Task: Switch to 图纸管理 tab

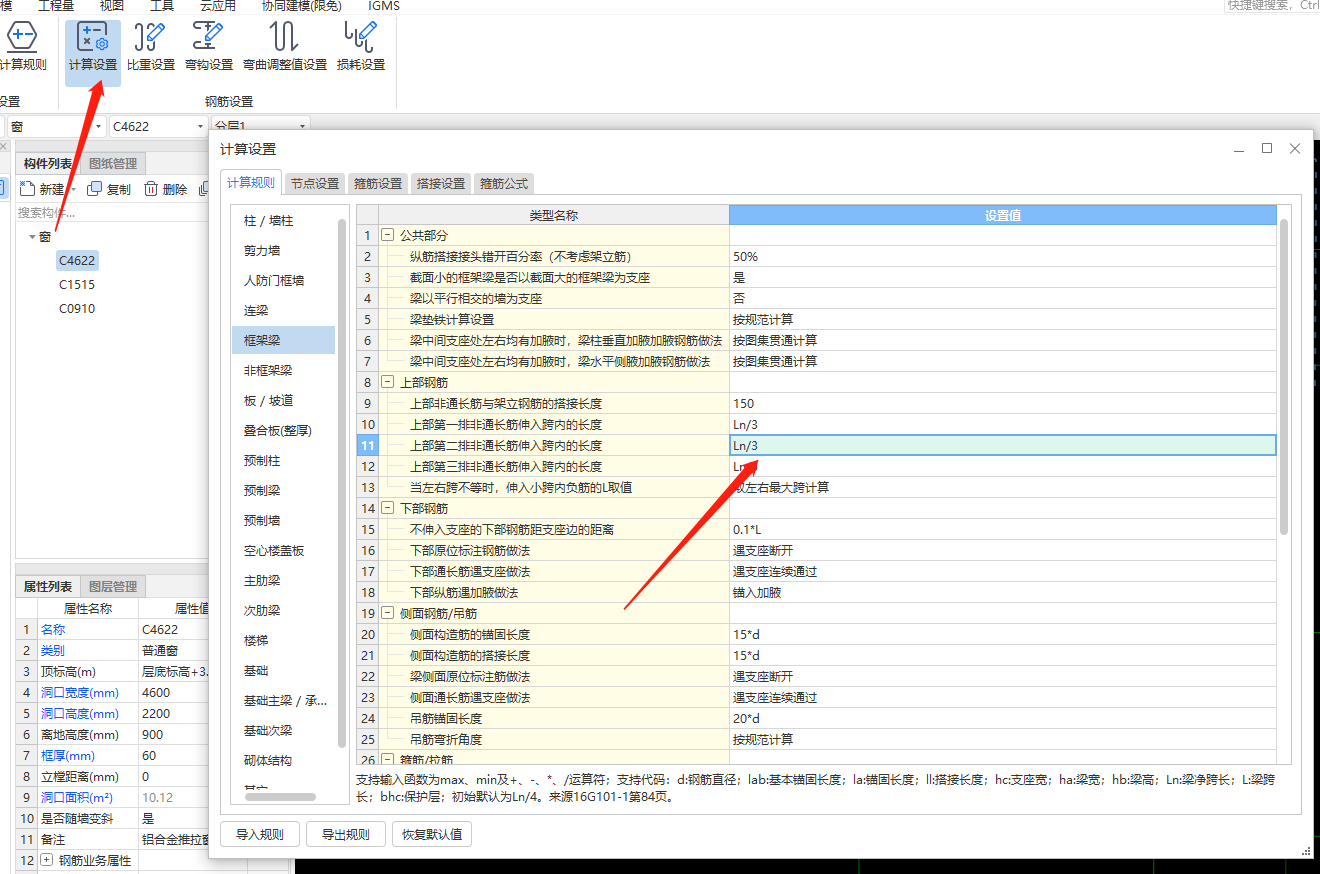Action: (x=113, y=163)
